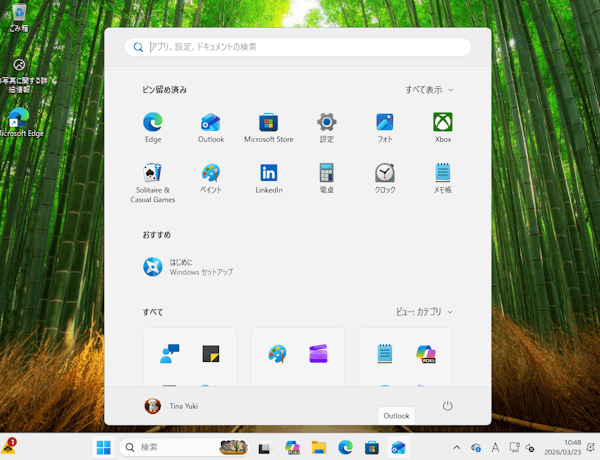Open the network display tray icon

pos(515,447)
